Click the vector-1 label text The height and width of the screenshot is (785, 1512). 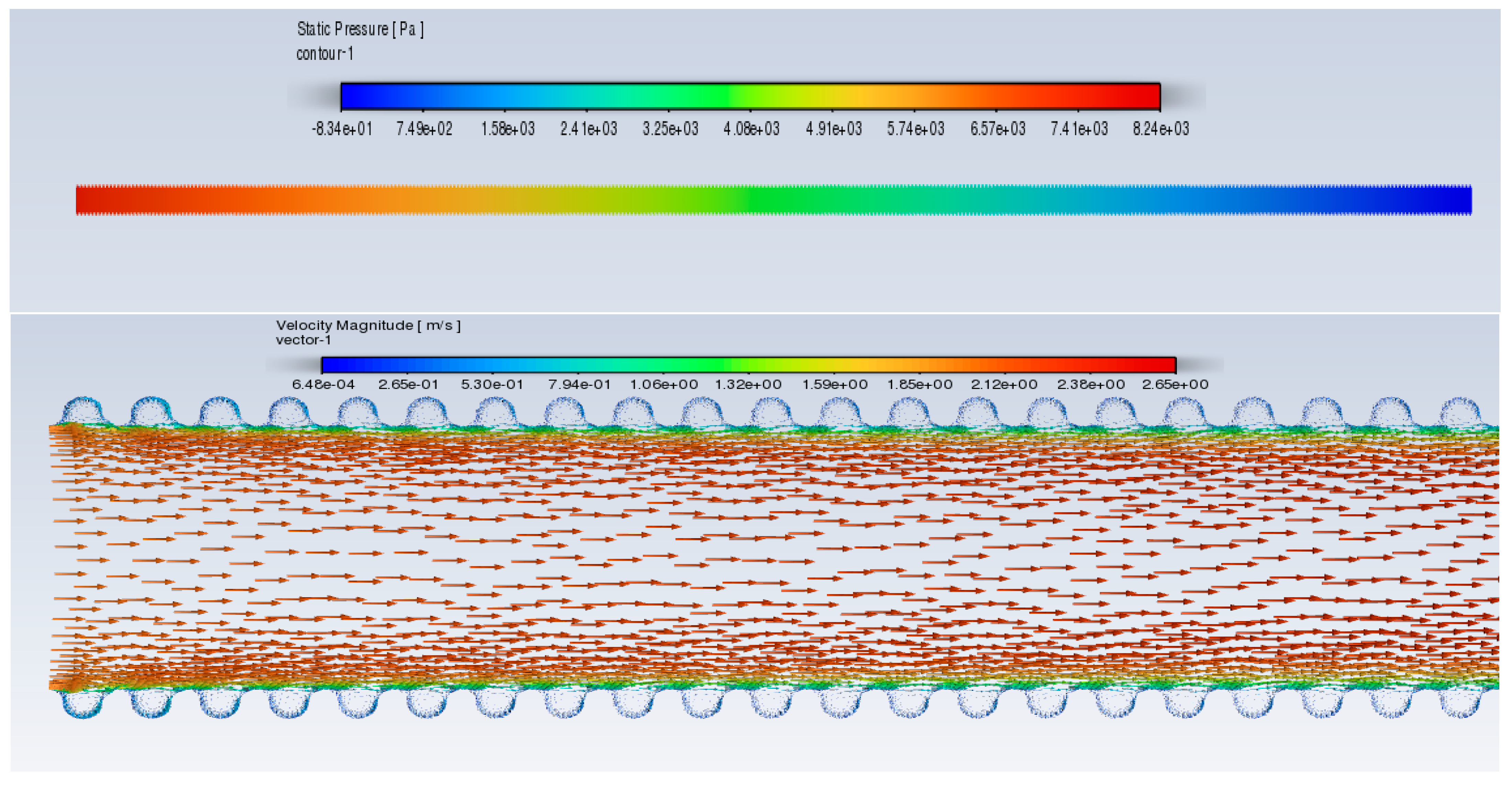[303, 340]
